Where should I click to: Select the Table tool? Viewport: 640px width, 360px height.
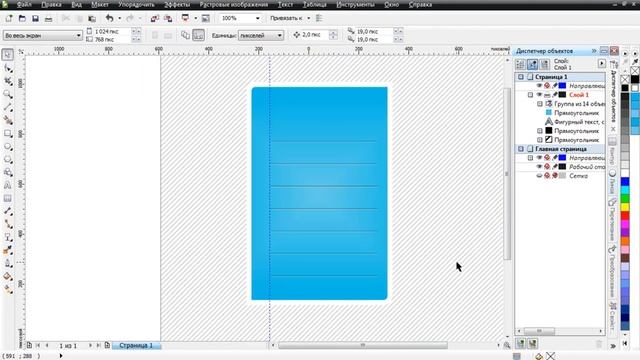point(8,198)
